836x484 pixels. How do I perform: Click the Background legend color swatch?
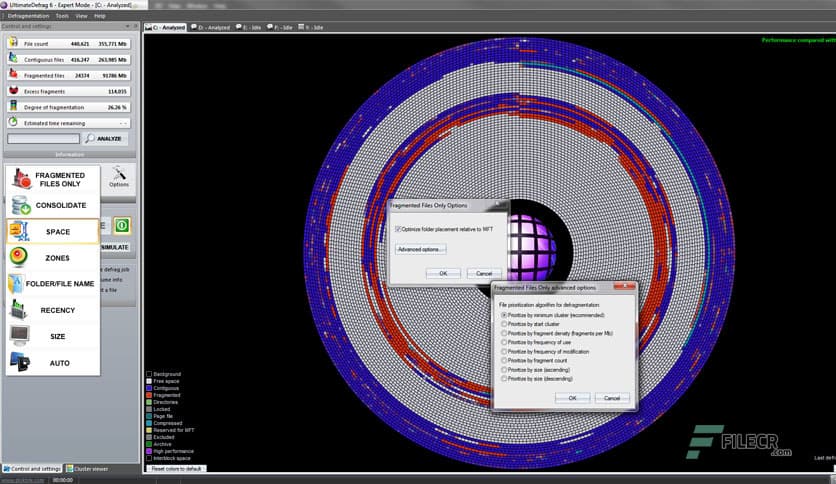(x=149, y=374)
